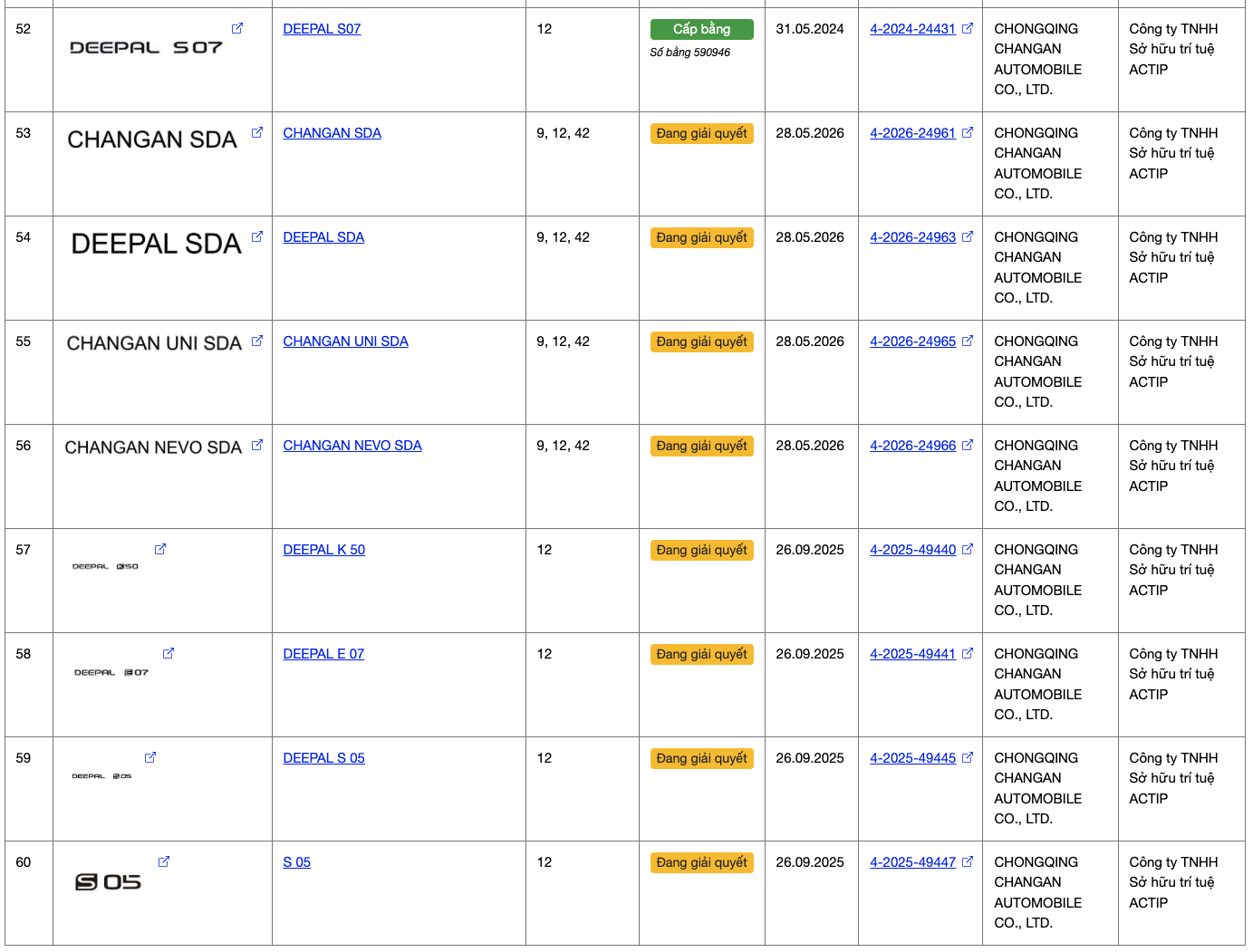
Task: Click the external-link icon after application 4-2026-24966
Action: tap(968, 445)
